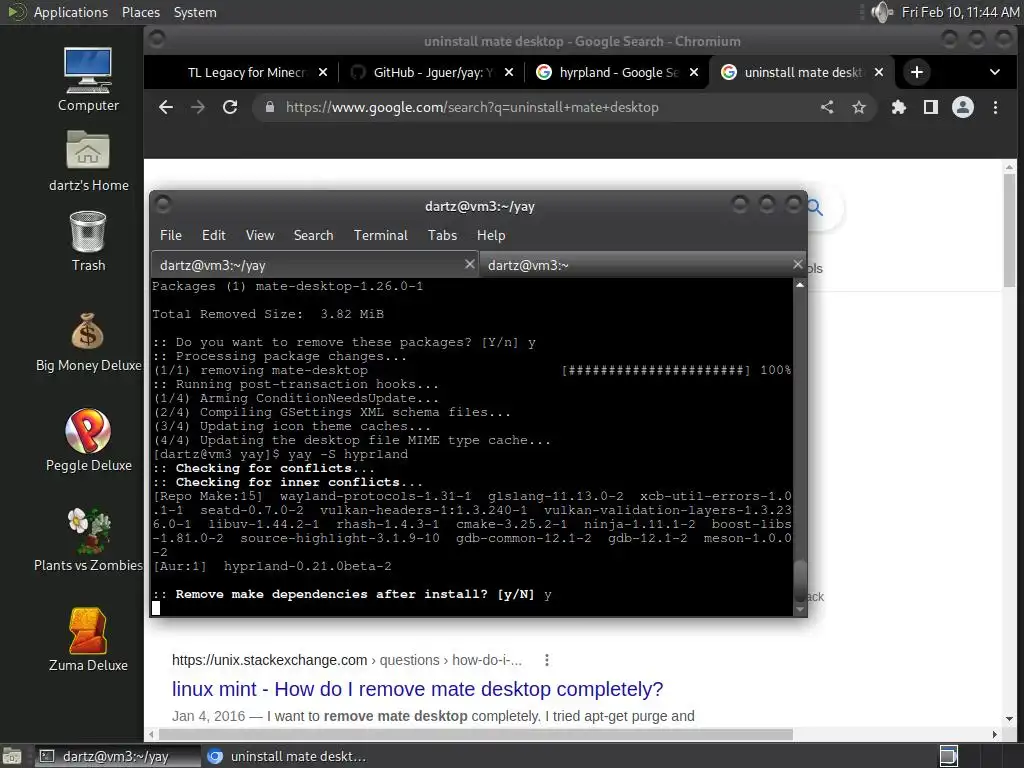1024x768 pixels.
Task: Select the Peggle Deluxe desktop icon
Action: pyautogui.click(x=88, y=441)
